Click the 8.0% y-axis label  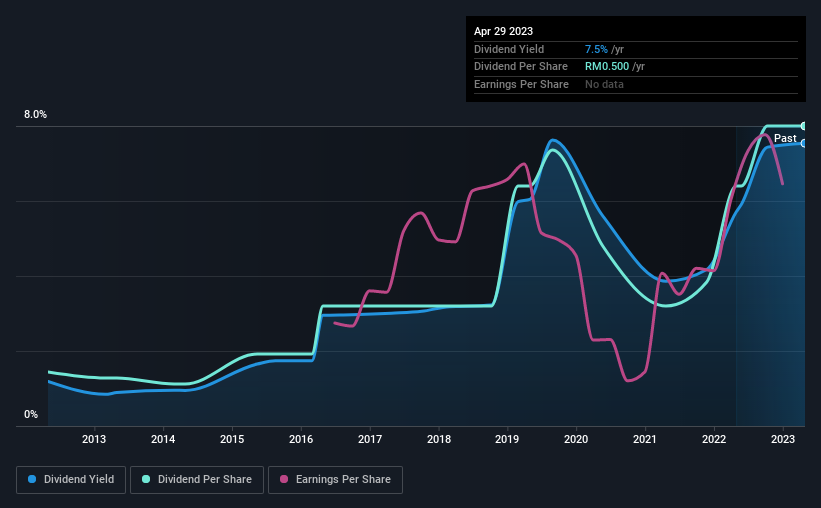pos(35,114)
